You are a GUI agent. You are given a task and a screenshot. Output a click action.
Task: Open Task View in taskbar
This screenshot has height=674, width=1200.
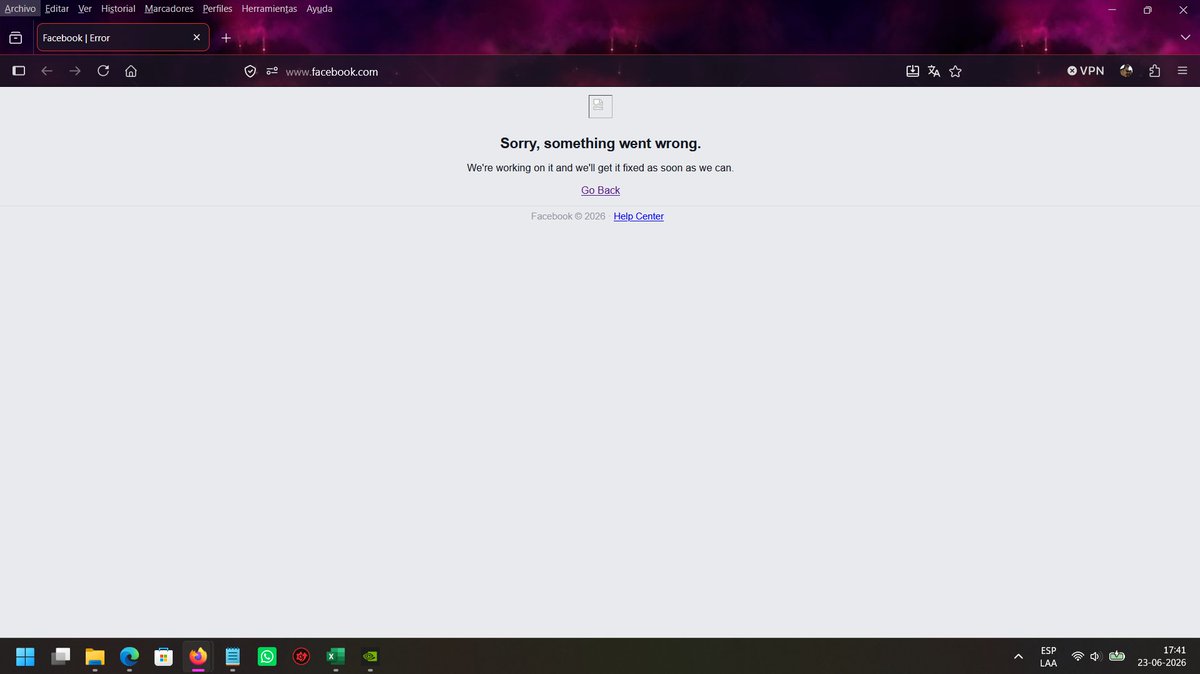pyautogui.click(x=60, y=656)
